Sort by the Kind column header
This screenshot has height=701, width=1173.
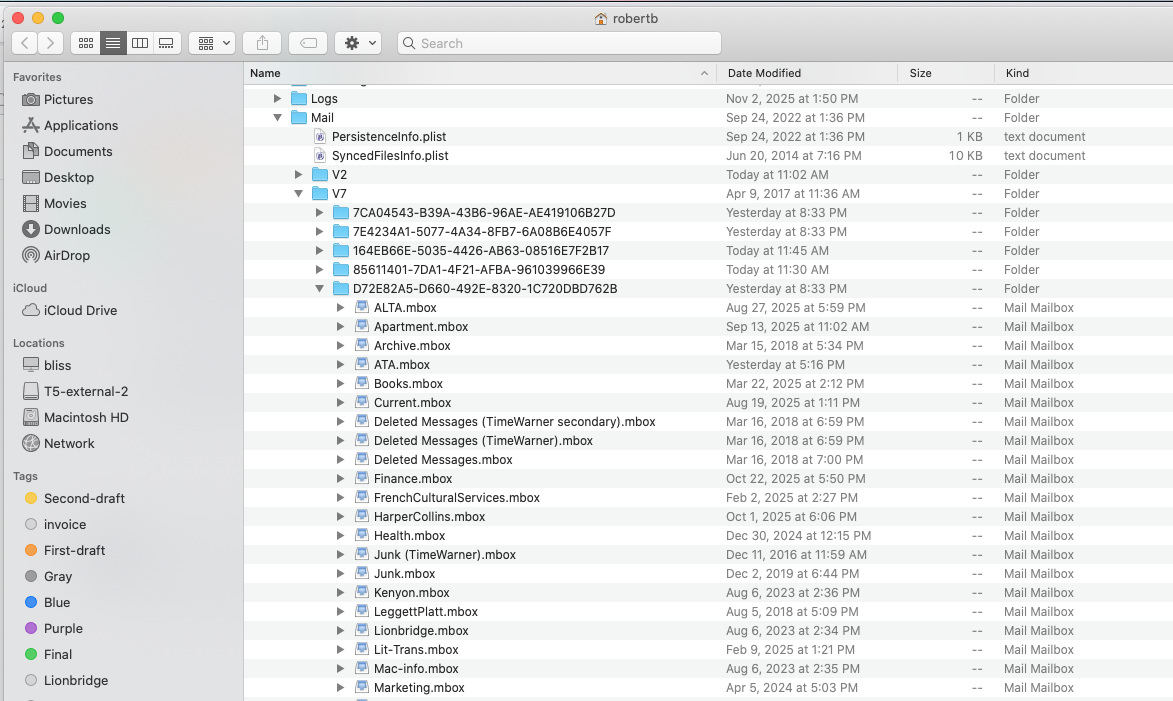1017,73
